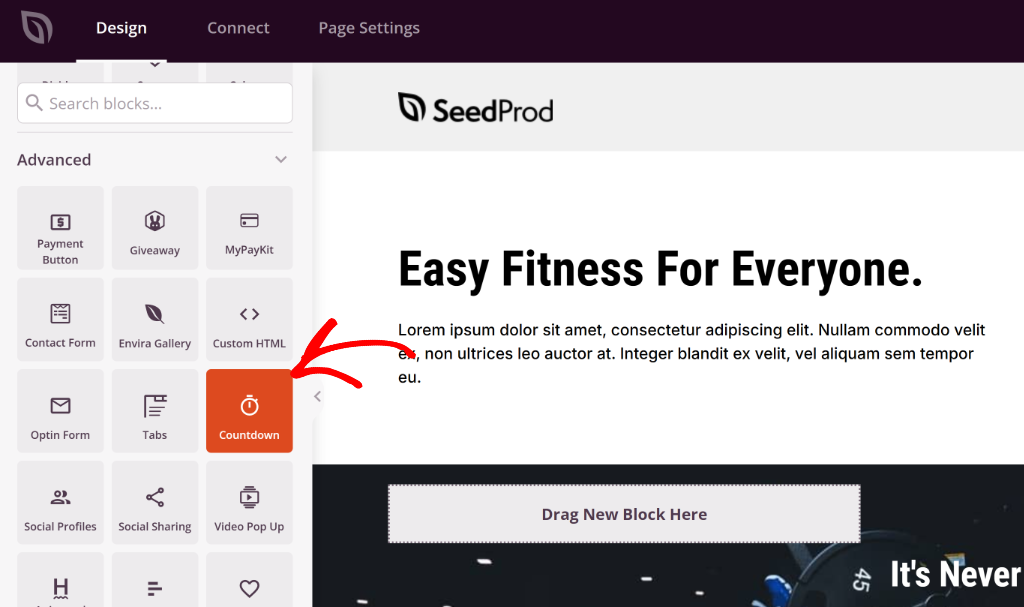Select the Custom HTML block

click(249, 320)
